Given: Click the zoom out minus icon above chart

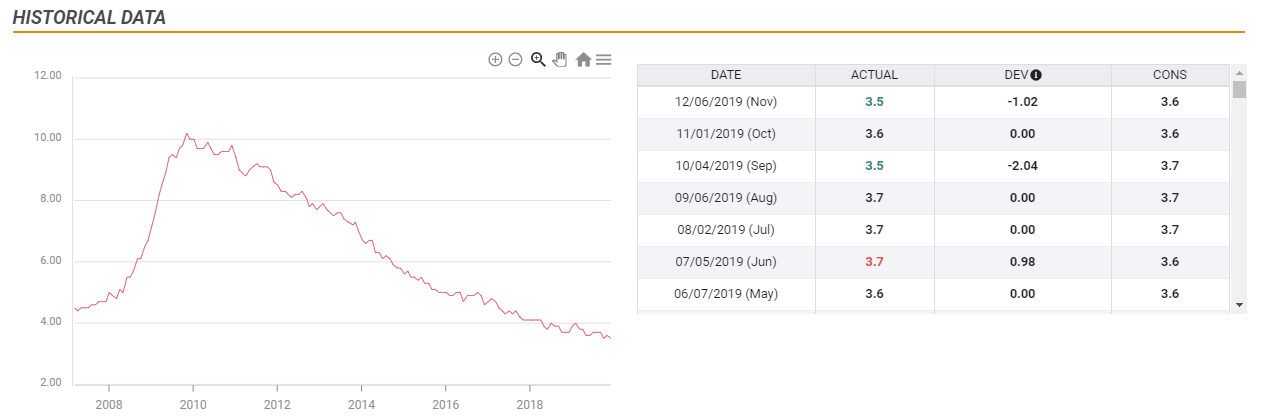Looking at the screenshot, I should 515,60.
